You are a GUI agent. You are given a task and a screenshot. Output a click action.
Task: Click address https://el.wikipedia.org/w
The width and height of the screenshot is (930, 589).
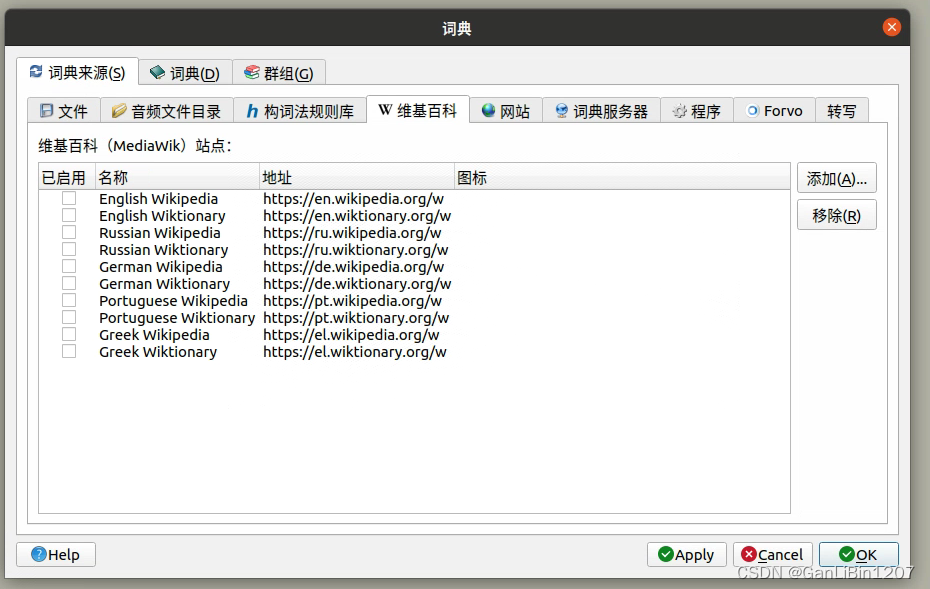(351, 335)
